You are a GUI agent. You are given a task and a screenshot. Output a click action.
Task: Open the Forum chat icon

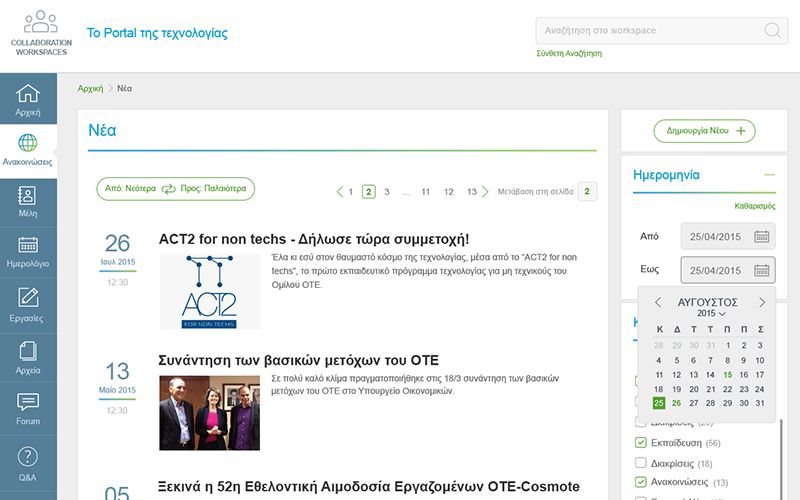(28, 402)
